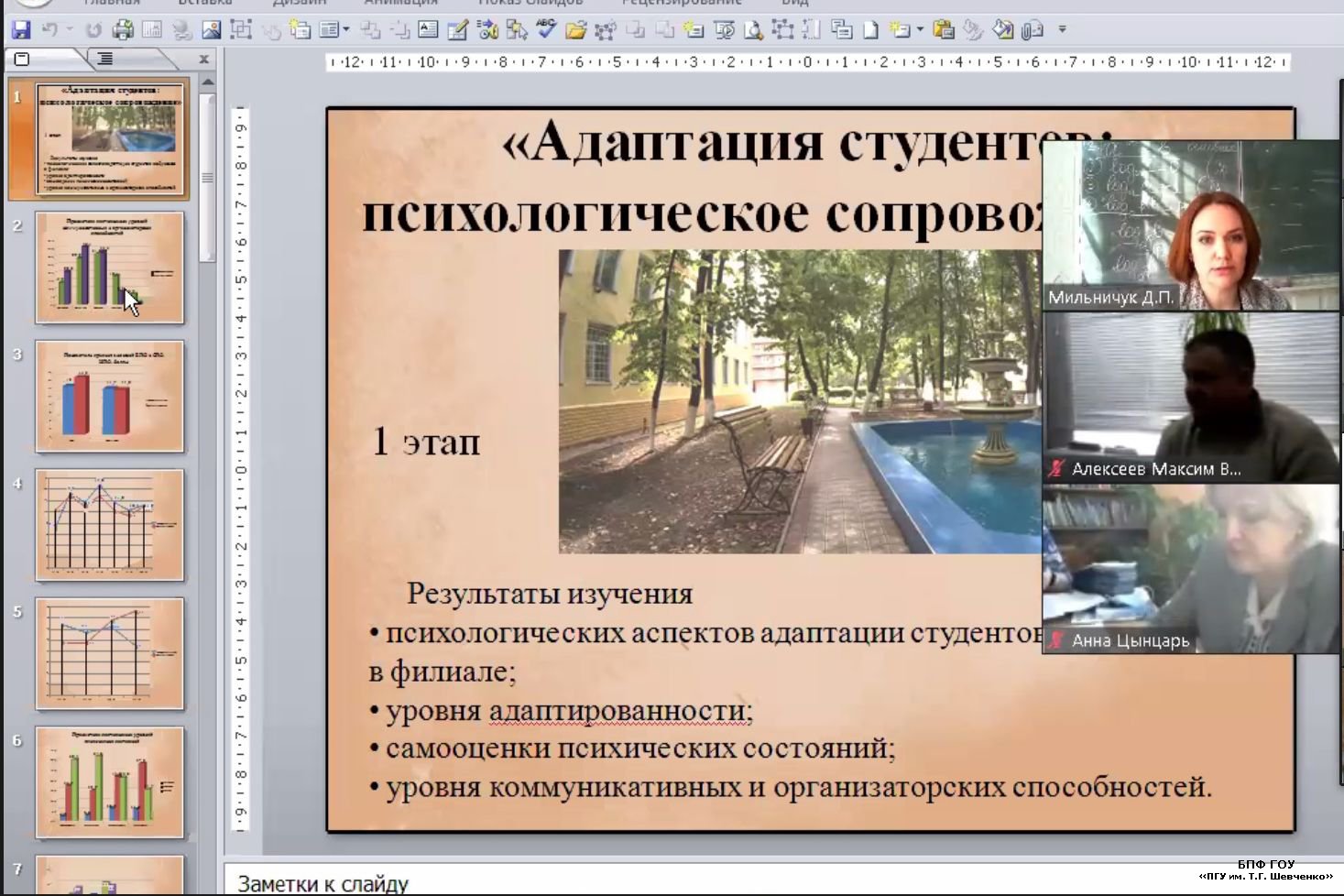Switch to the Slides thumbnail tab
Viewport: 1344px width, 896px height.
pos(23,60)
